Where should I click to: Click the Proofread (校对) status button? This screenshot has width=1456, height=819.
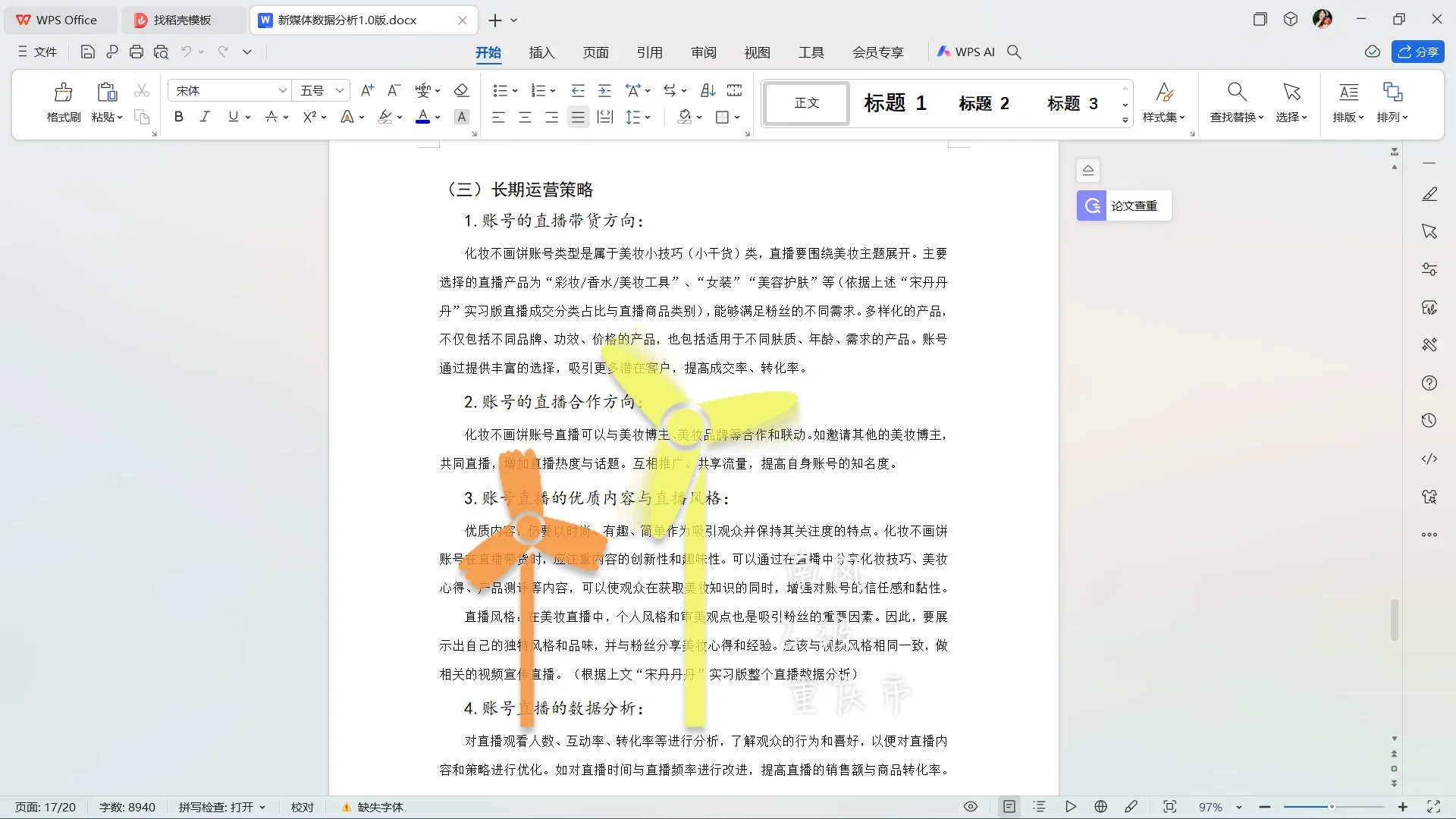303,807
